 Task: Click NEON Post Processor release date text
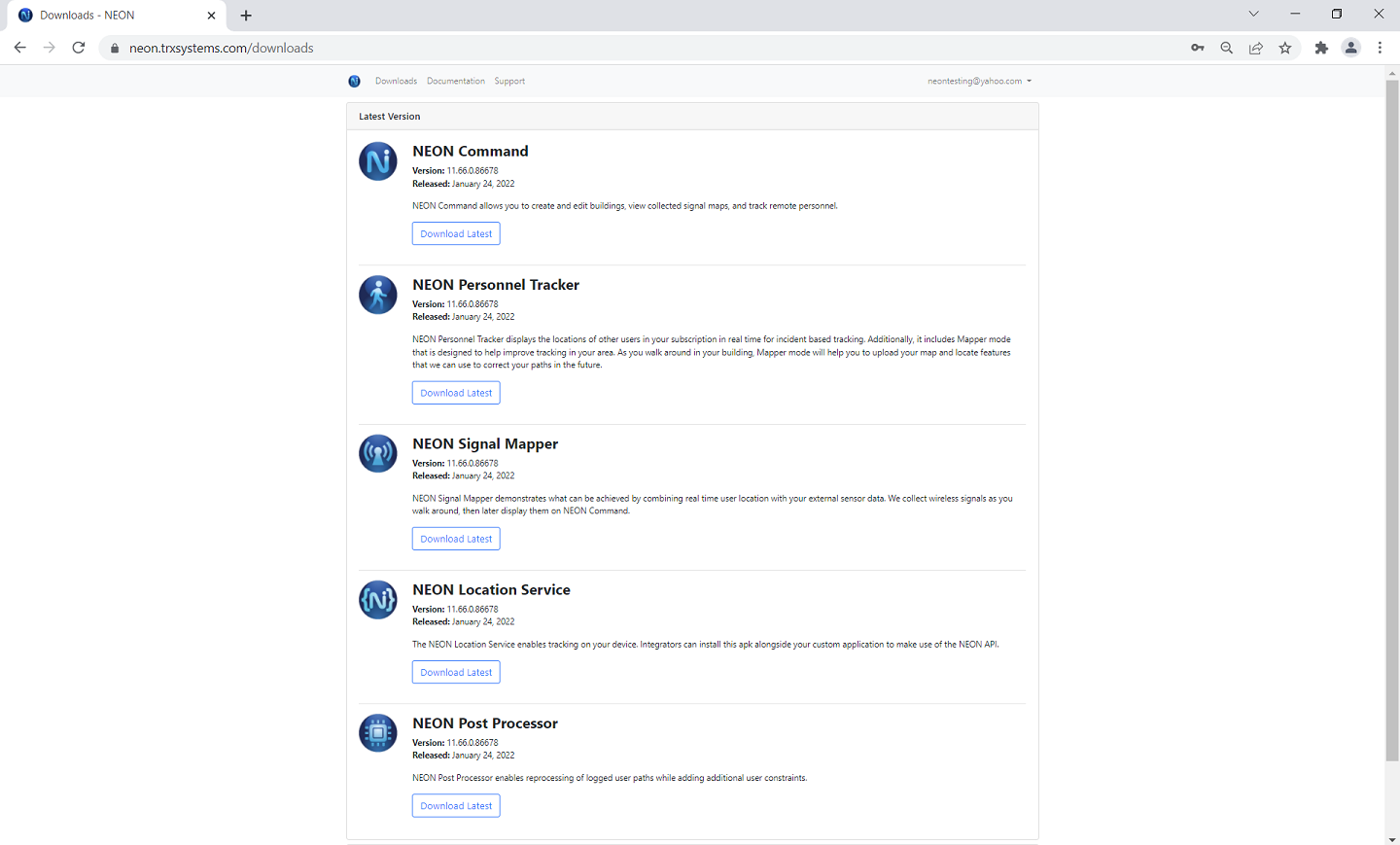click(464, 756)
